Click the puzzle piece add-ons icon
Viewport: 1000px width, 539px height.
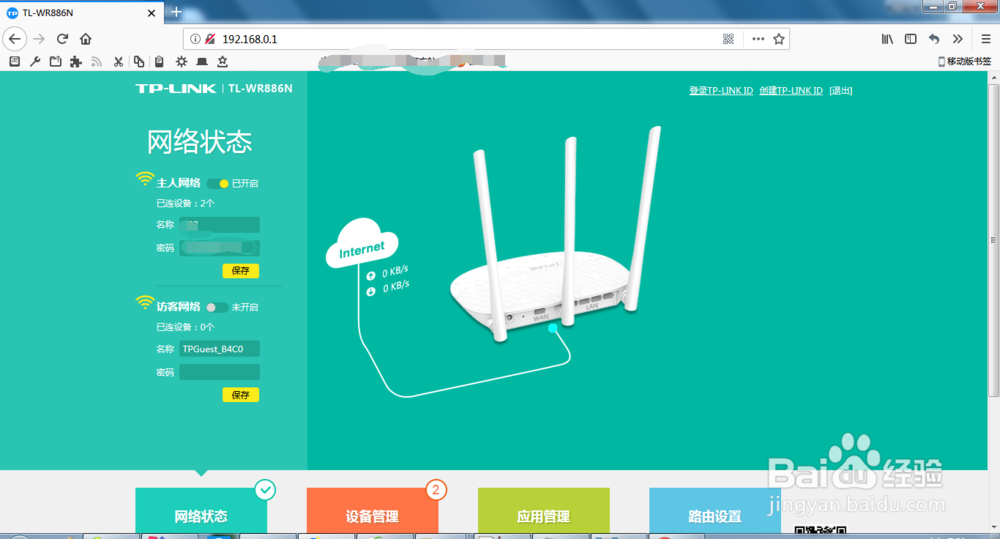pyautogui.click(x=76, y=61)
